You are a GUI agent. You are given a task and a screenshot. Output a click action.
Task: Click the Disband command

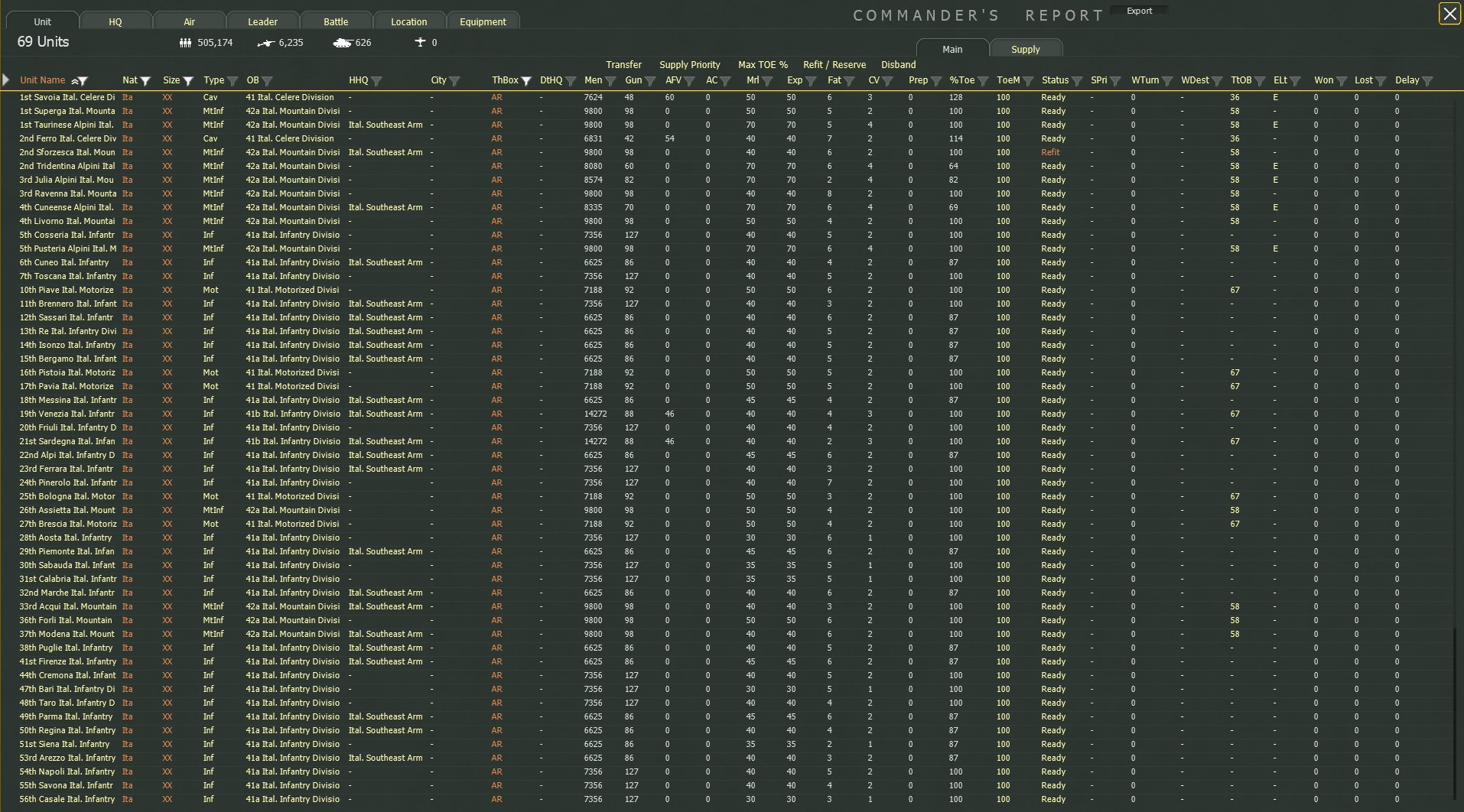click(898, 65)
